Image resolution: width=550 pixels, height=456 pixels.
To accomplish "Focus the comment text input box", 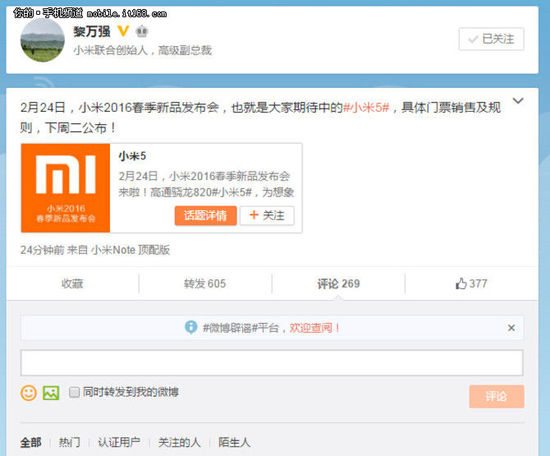I will pos(272,362).
